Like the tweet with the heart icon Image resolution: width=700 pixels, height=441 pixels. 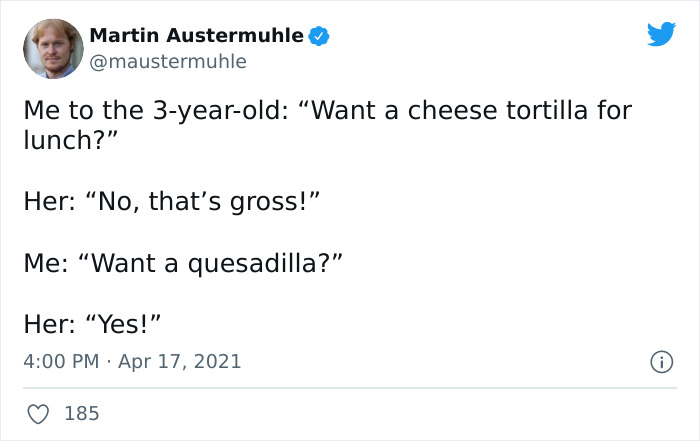click(36, 412)
